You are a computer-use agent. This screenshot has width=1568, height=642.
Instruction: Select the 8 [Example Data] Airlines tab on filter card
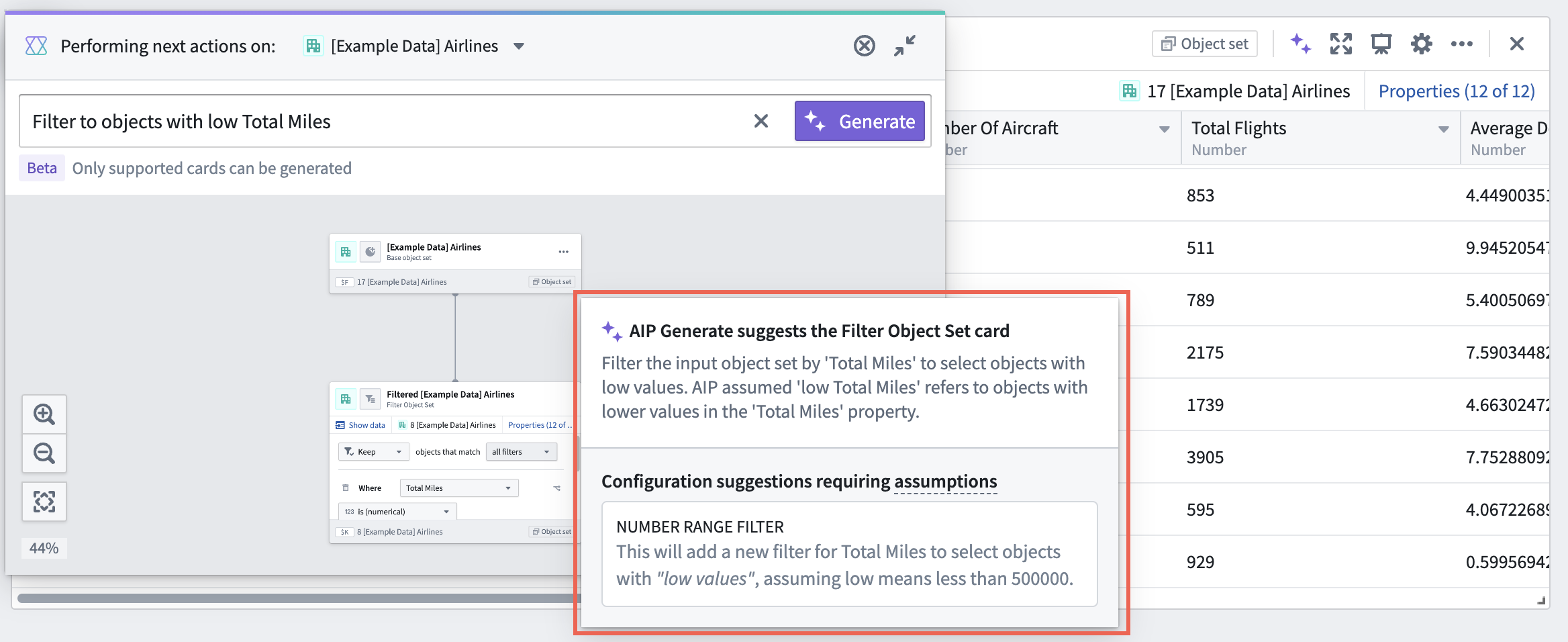pos(447,425)
